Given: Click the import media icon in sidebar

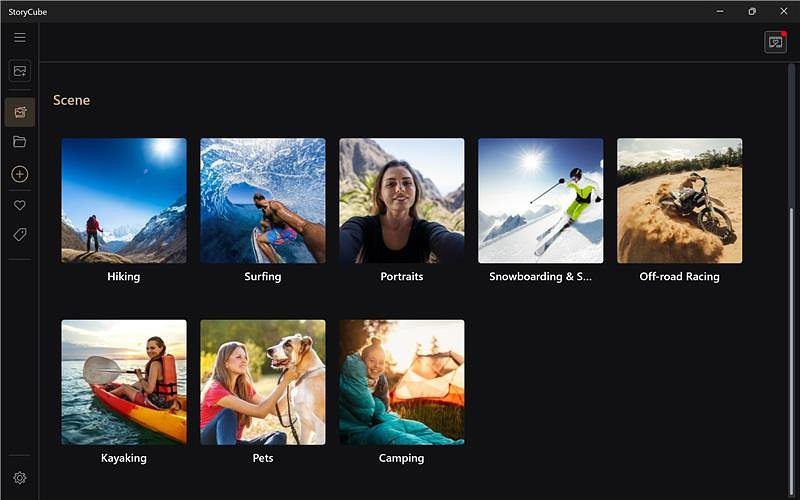Looking at the screenshot, I should (20, 71).
